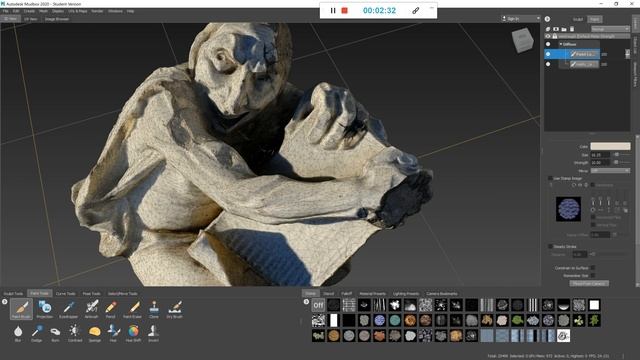Choose the Dry Brush tool

coord(175,309)
